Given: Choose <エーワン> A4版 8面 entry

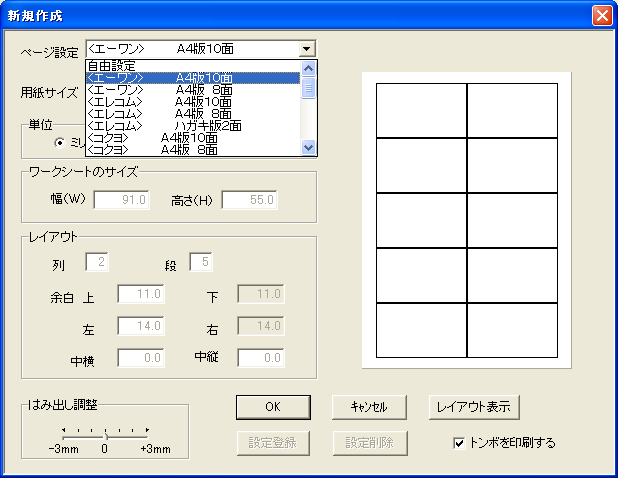Looking at the screenshot, I should pos(193,90).
